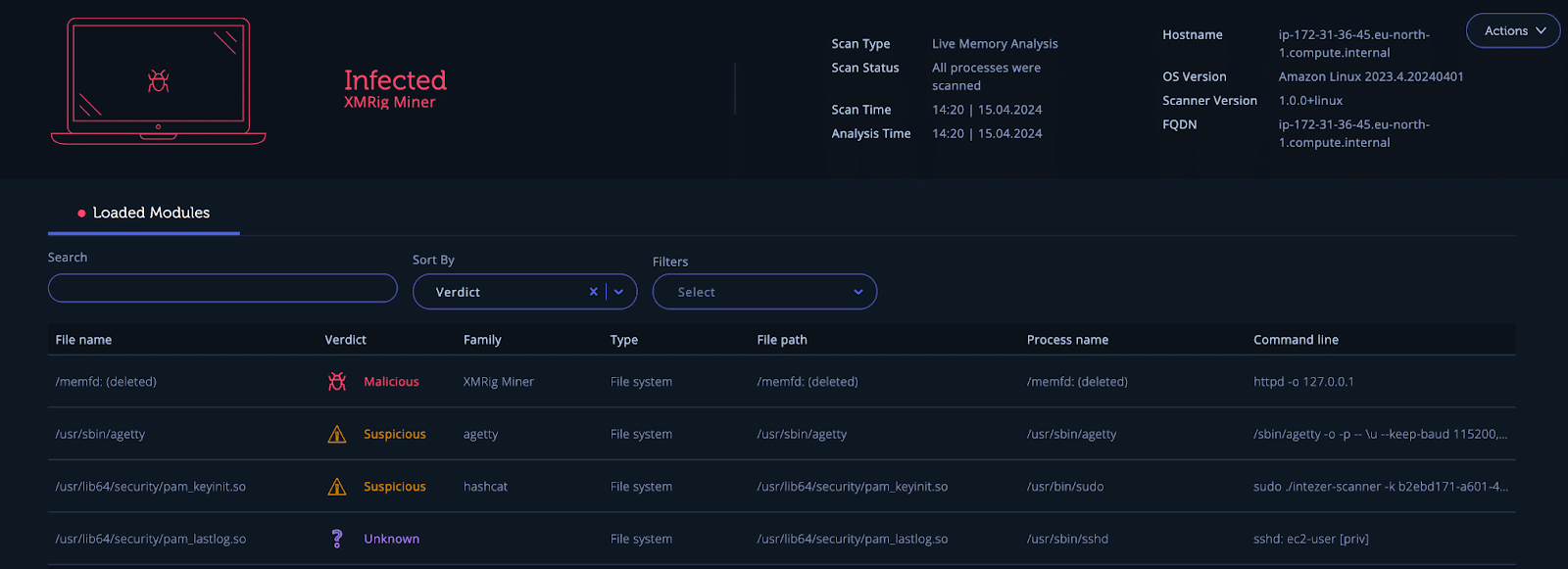1568x569 pixels.
Task: Sort by the Family column header
Action: point(482,340)
